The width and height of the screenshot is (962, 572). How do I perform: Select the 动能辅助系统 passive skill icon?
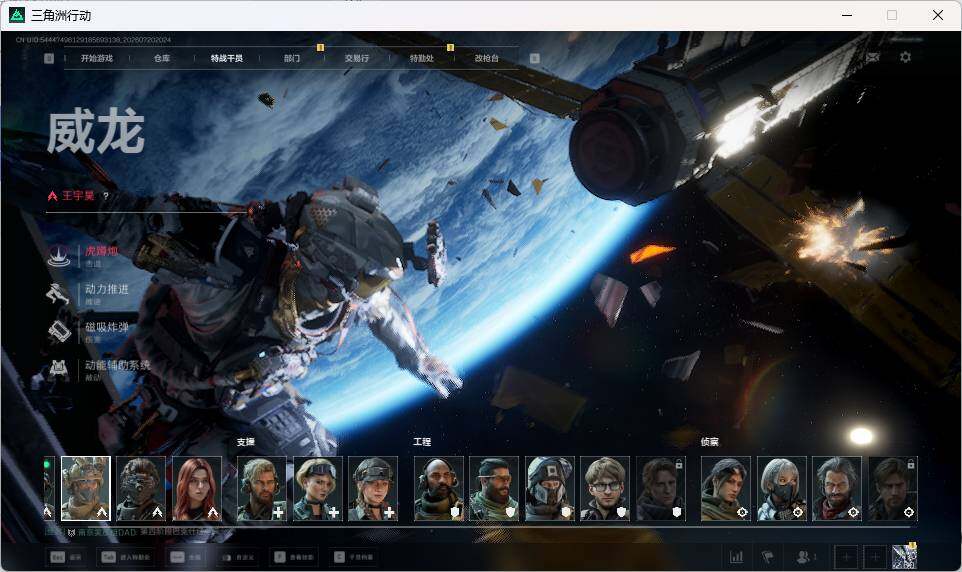coord(59,369)
